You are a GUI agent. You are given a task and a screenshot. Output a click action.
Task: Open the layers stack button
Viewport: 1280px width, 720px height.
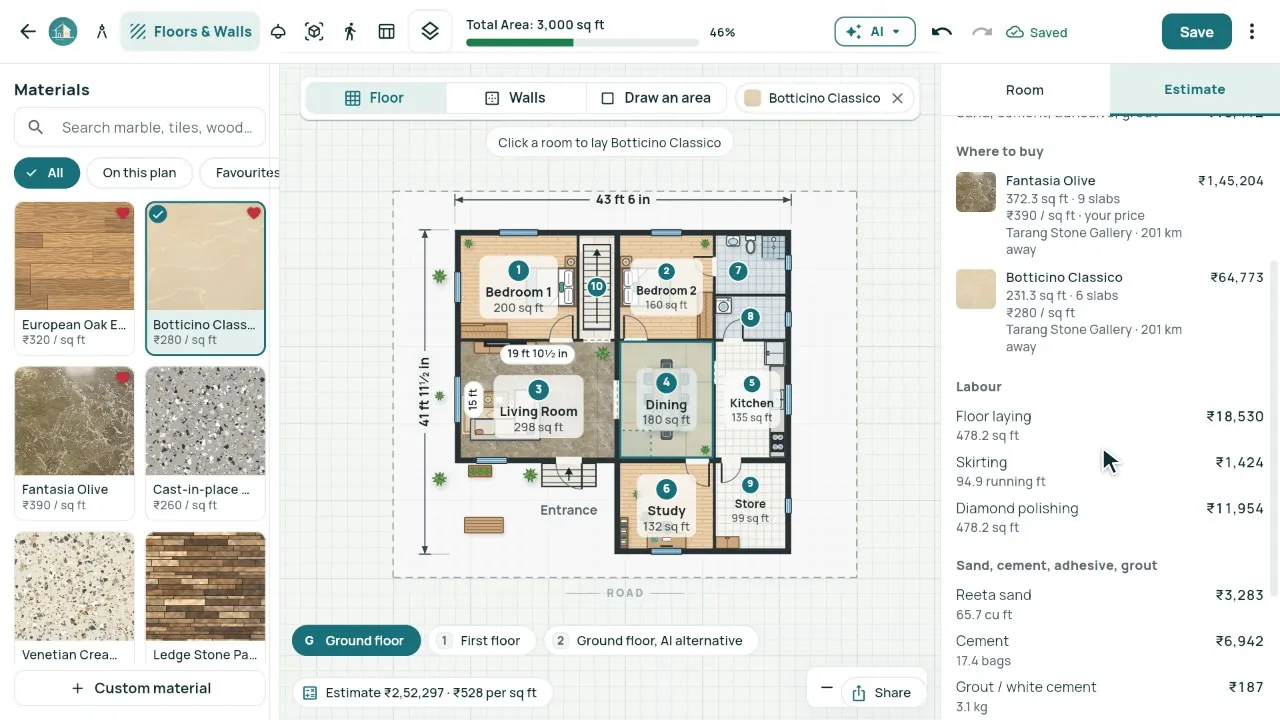[430, 32]
